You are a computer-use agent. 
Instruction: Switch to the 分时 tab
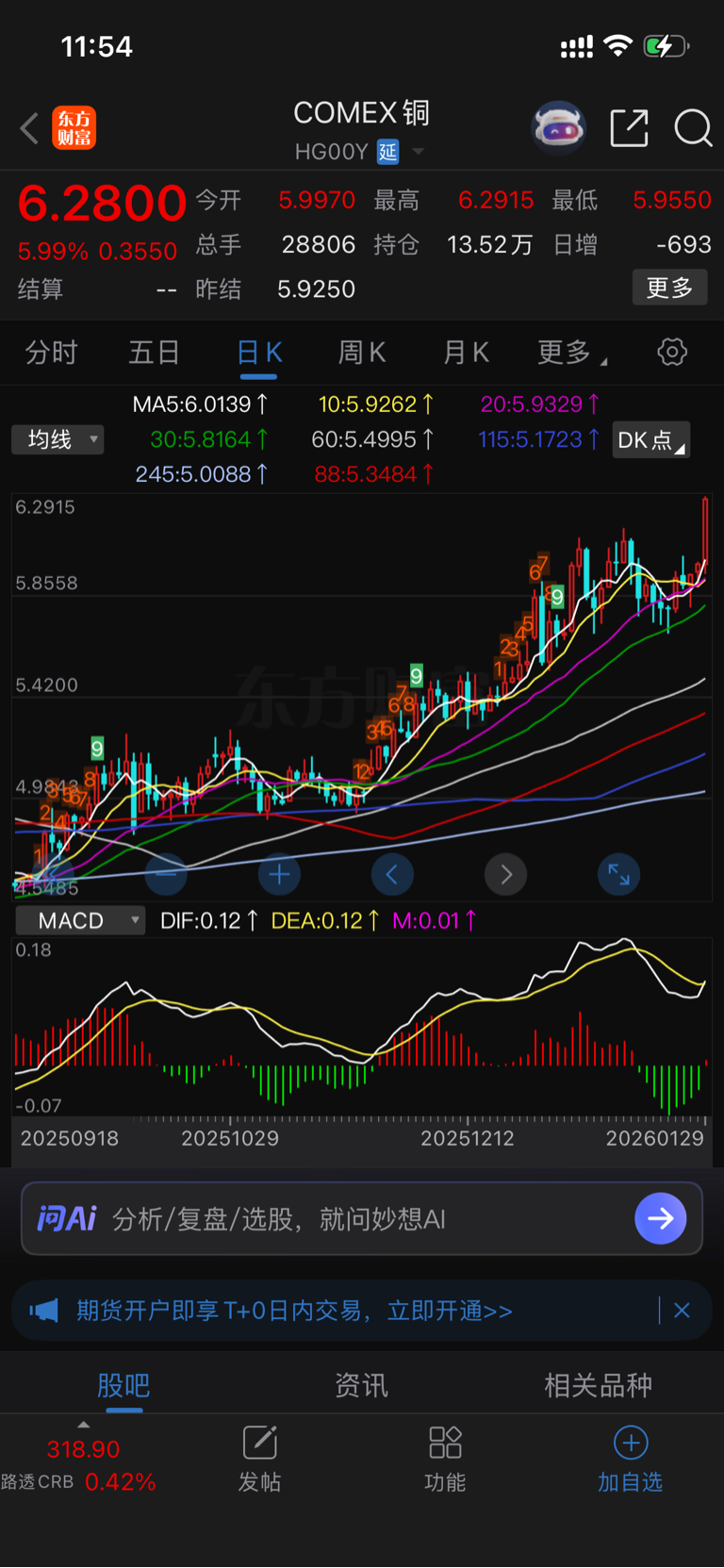pyautogui.click(x=52, y=353)
